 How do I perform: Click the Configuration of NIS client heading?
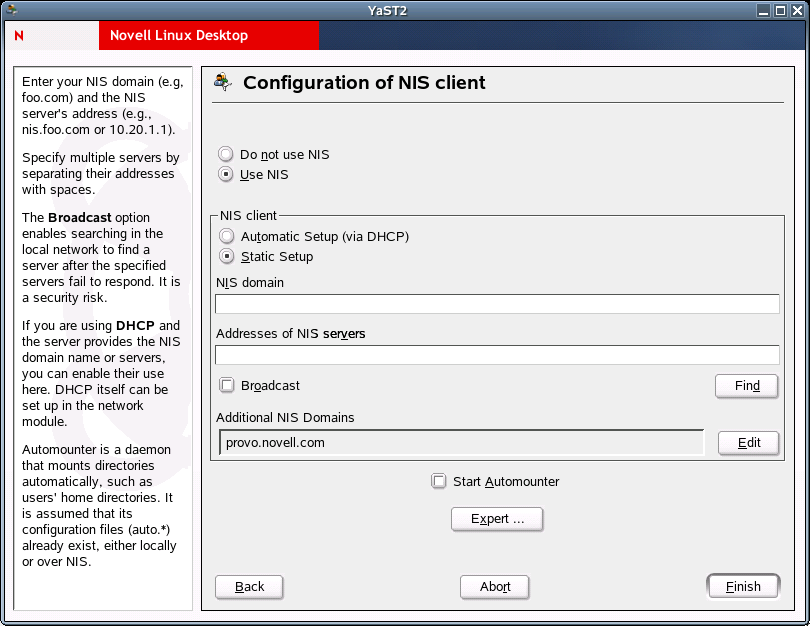tap(364, 83)
